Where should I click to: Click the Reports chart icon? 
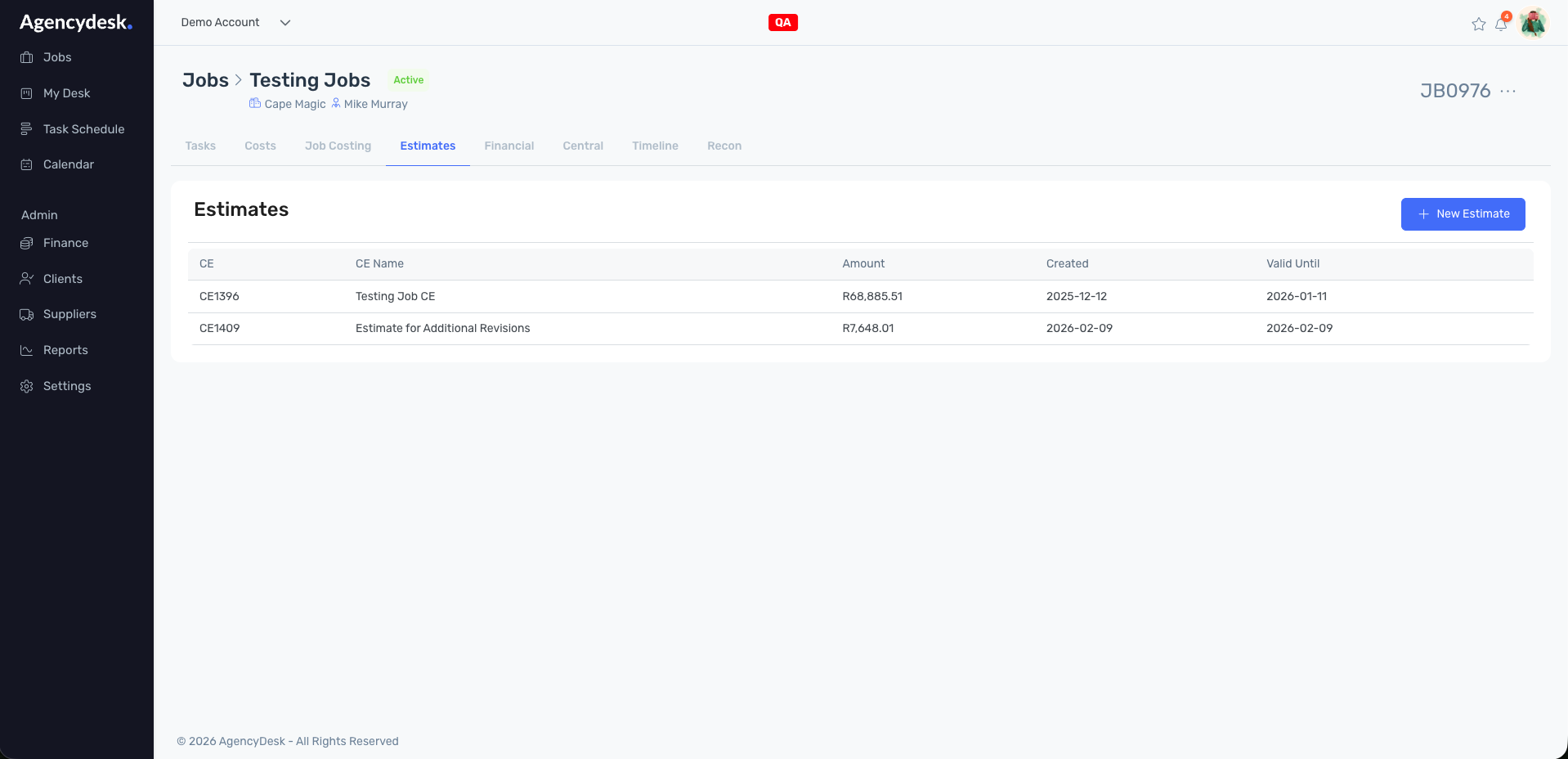27,350
